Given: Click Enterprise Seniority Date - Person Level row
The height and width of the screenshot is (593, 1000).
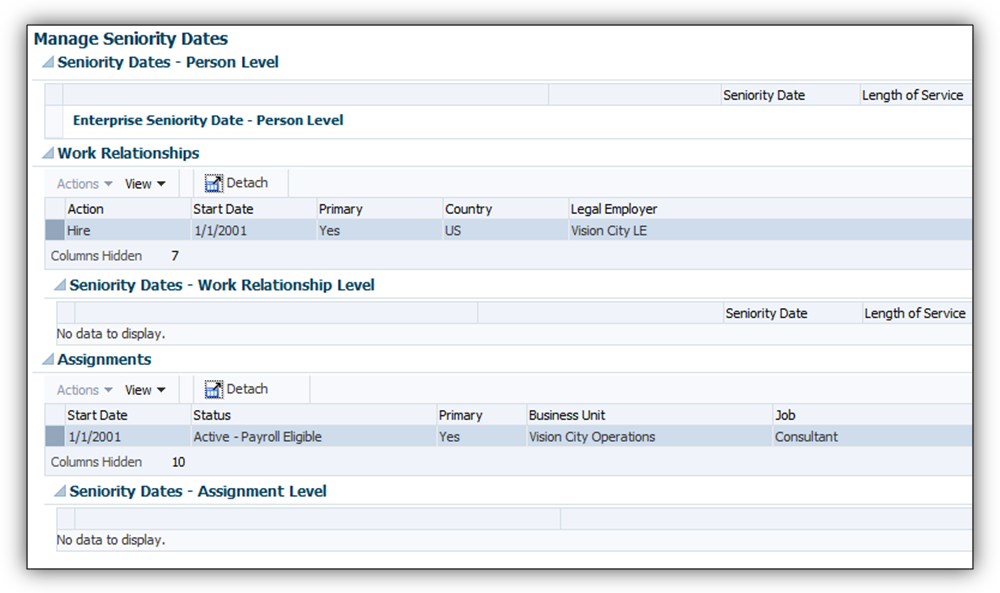Looking at the screenshot, I should tap(208, 120).
